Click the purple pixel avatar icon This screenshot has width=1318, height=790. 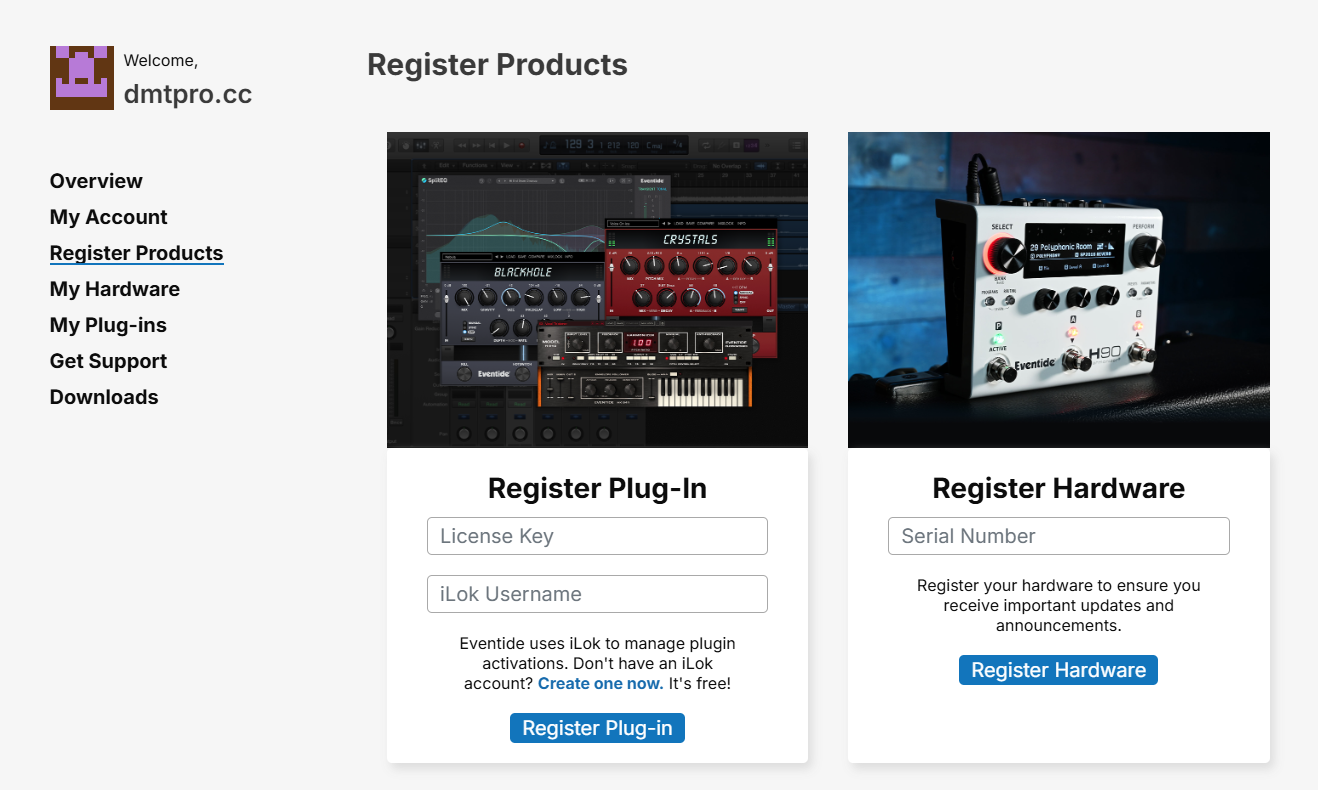click(82, 78)
